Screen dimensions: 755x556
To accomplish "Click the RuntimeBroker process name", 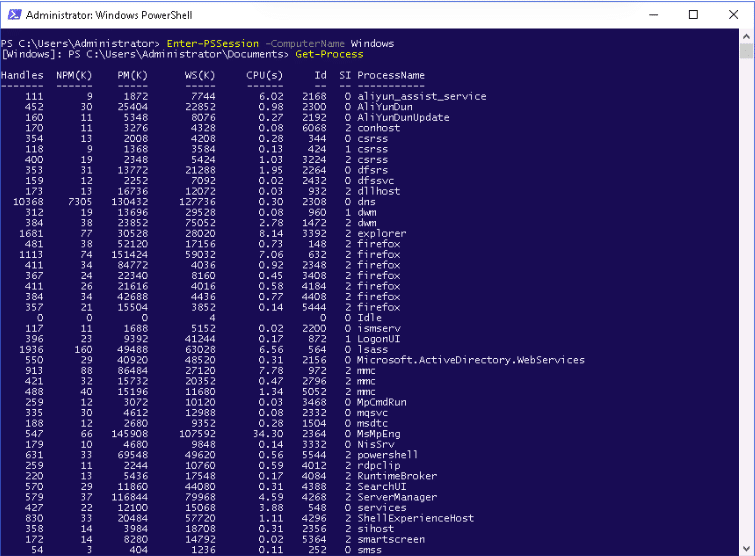I will point(397,476).
